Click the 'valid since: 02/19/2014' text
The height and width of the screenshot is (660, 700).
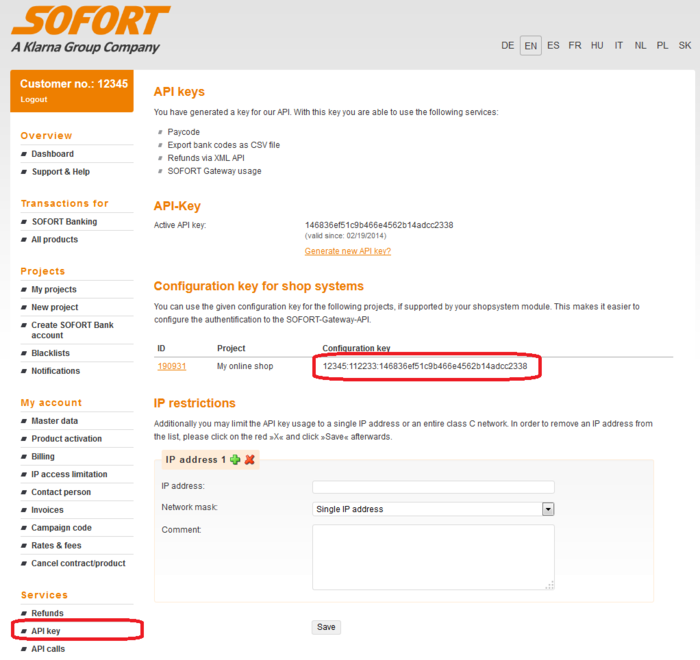pyautogui.click(x=346, y=236)
